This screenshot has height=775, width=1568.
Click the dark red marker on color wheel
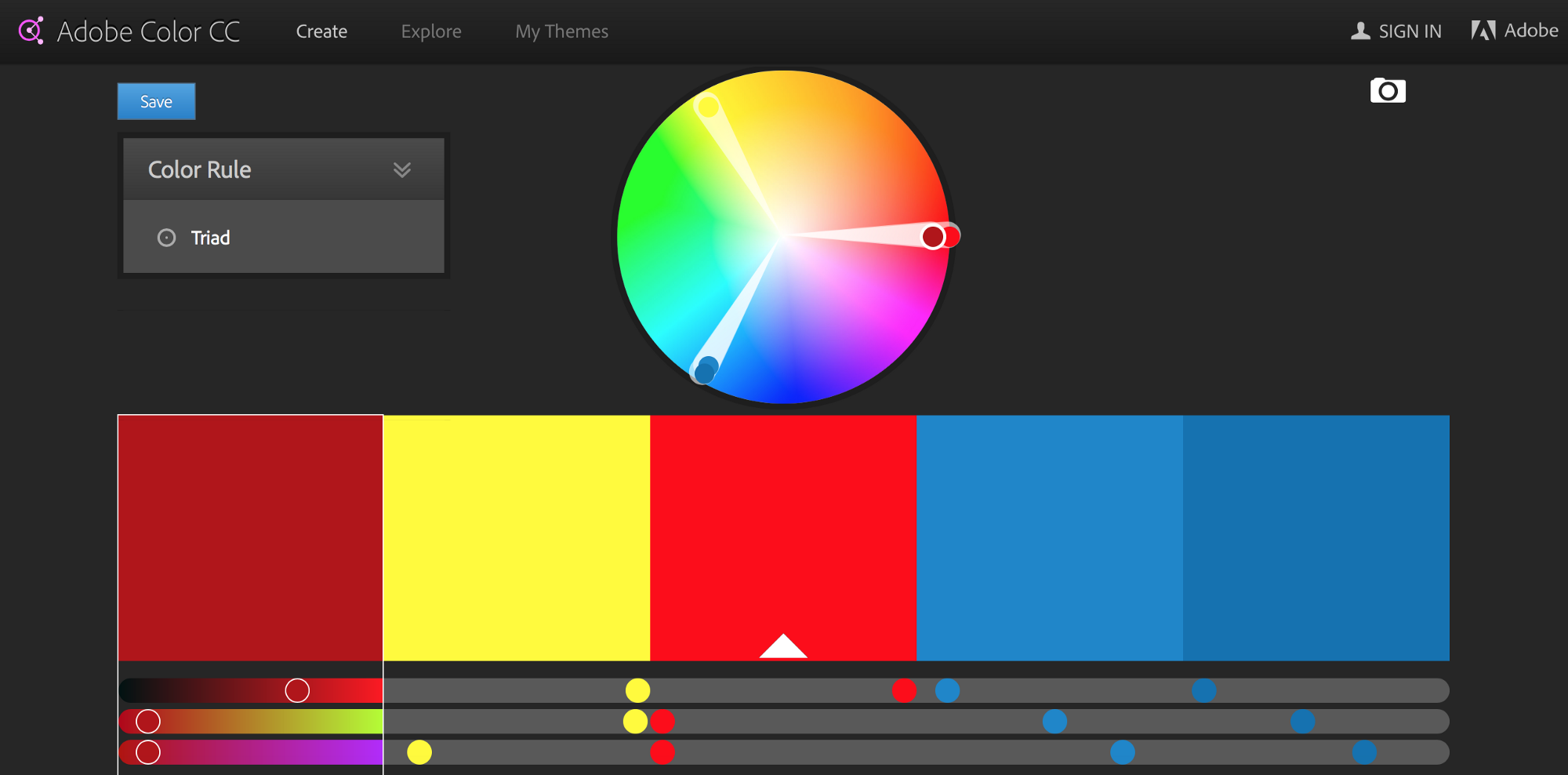coord(933,236)
